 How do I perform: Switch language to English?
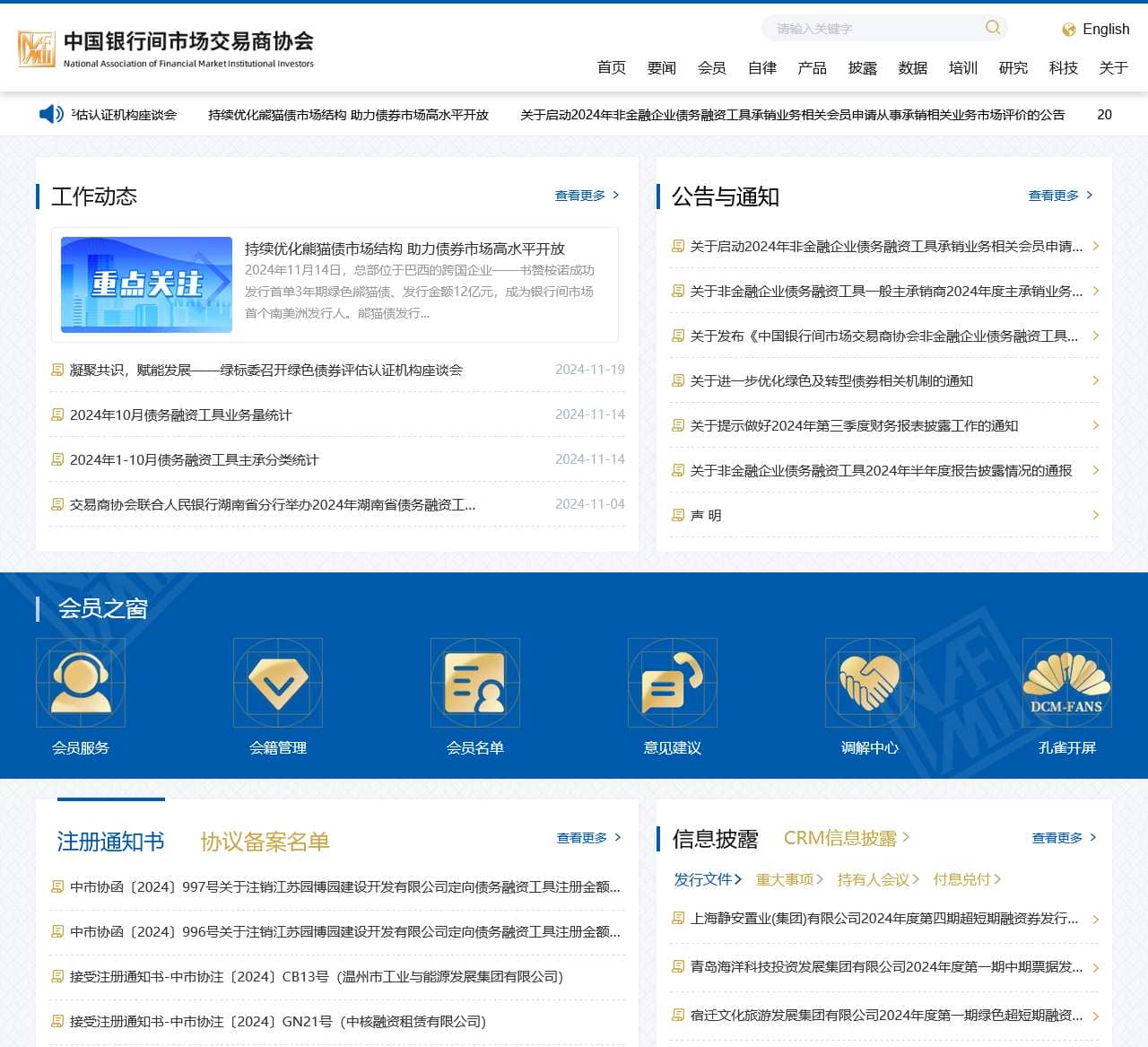click(1095, 30)
